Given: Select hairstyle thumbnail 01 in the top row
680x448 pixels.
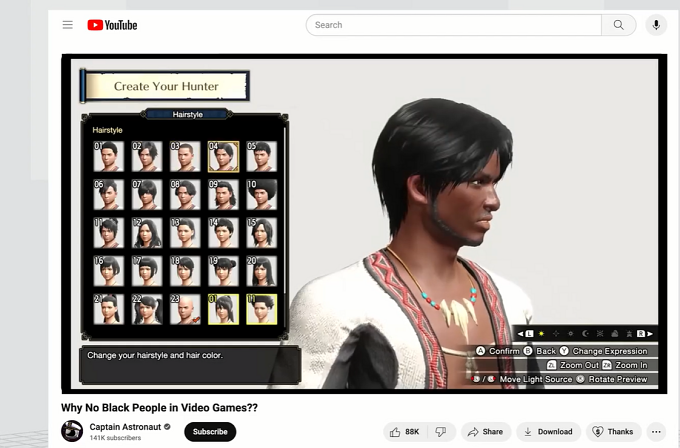Looking at the screenshot, I should point(108,156).
